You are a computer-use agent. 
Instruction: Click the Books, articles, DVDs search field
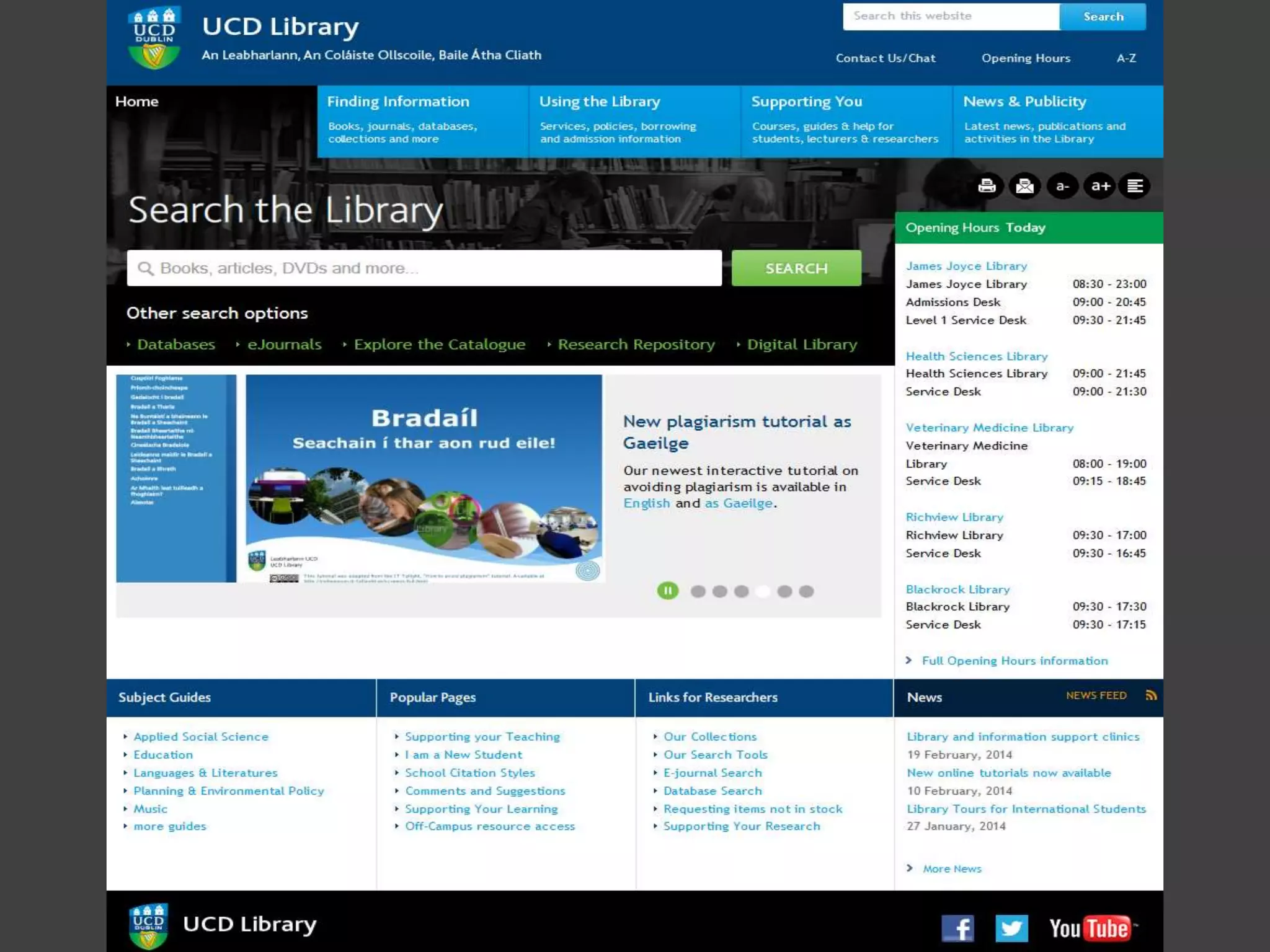[x=424, y=268]
